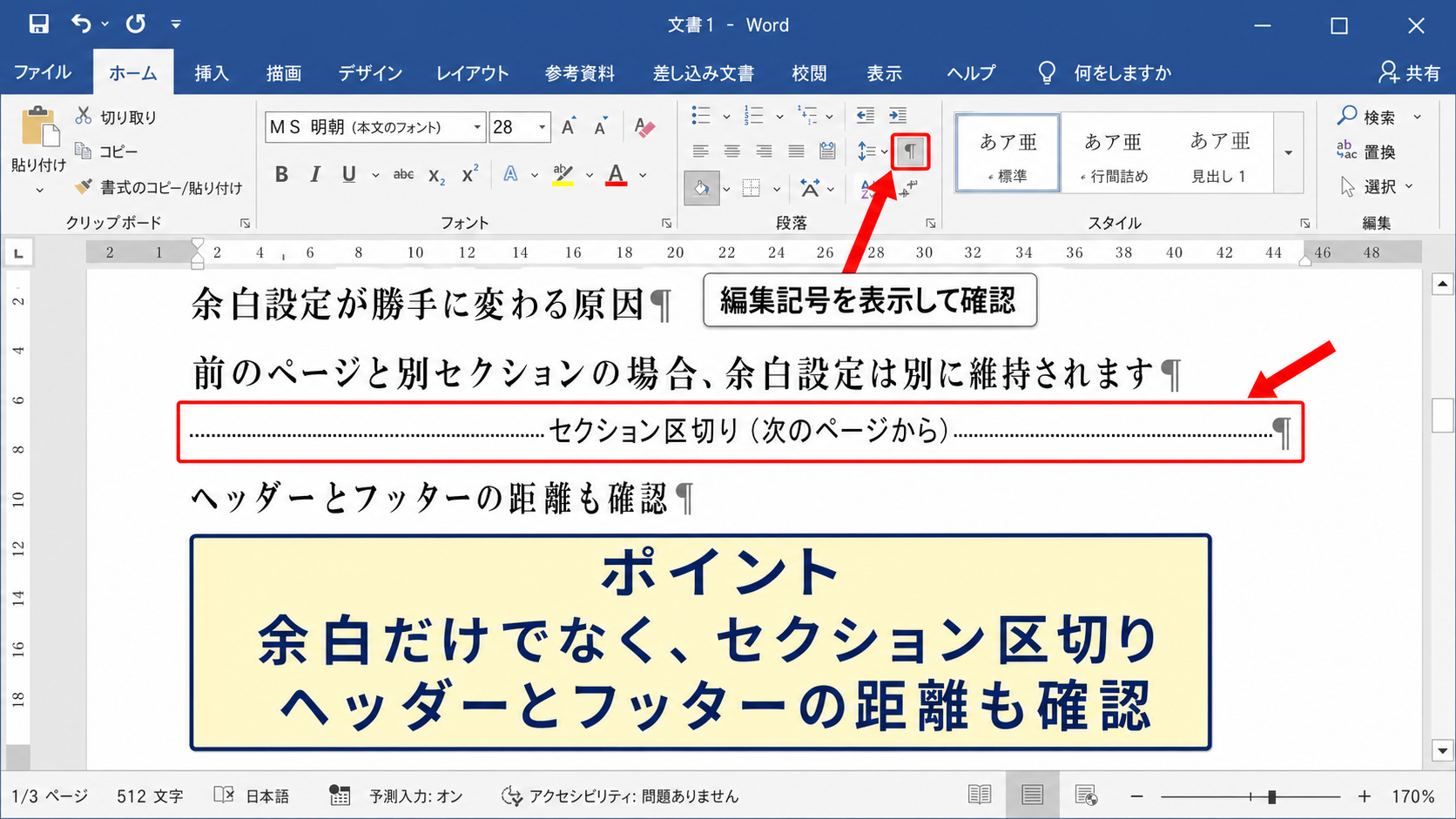Image resolution: width=1456 pixels, height=819 pixels.
Task: Switch to the 挿入 tab
Action: [x=212, y=73]
